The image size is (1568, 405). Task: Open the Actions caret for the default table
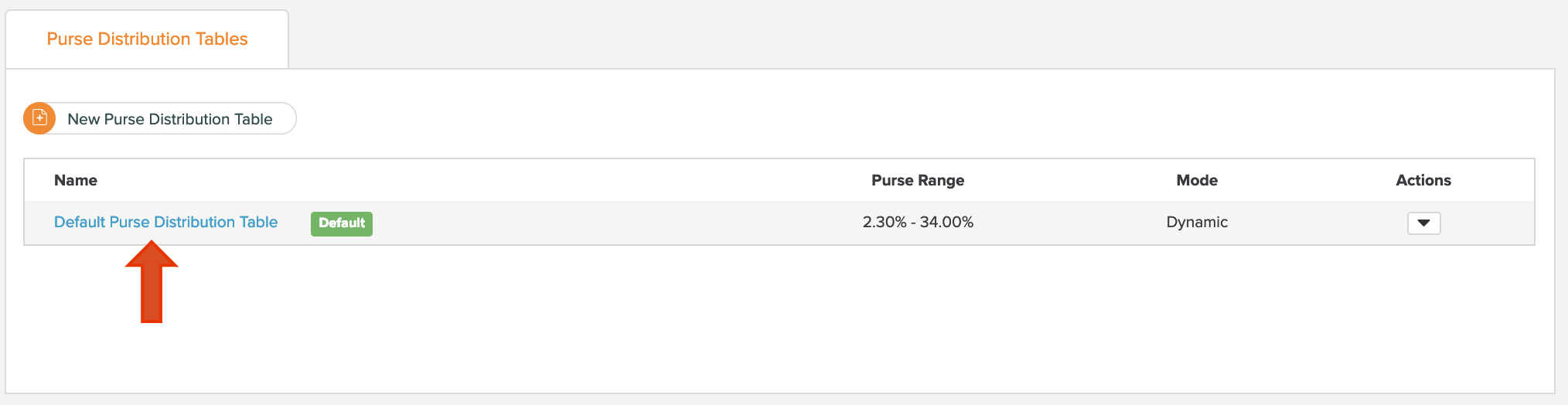pyautogui.click(x=1423, y=223)
